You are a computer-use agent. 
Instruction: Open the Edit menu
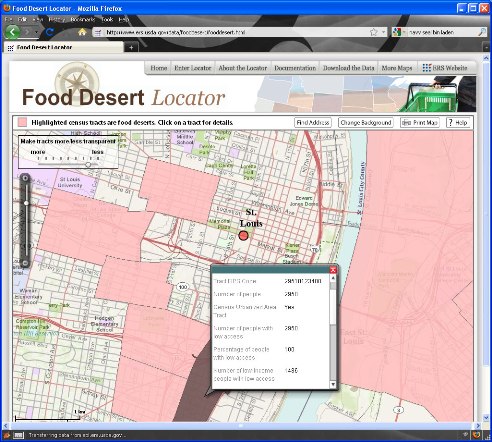point(22,20)
